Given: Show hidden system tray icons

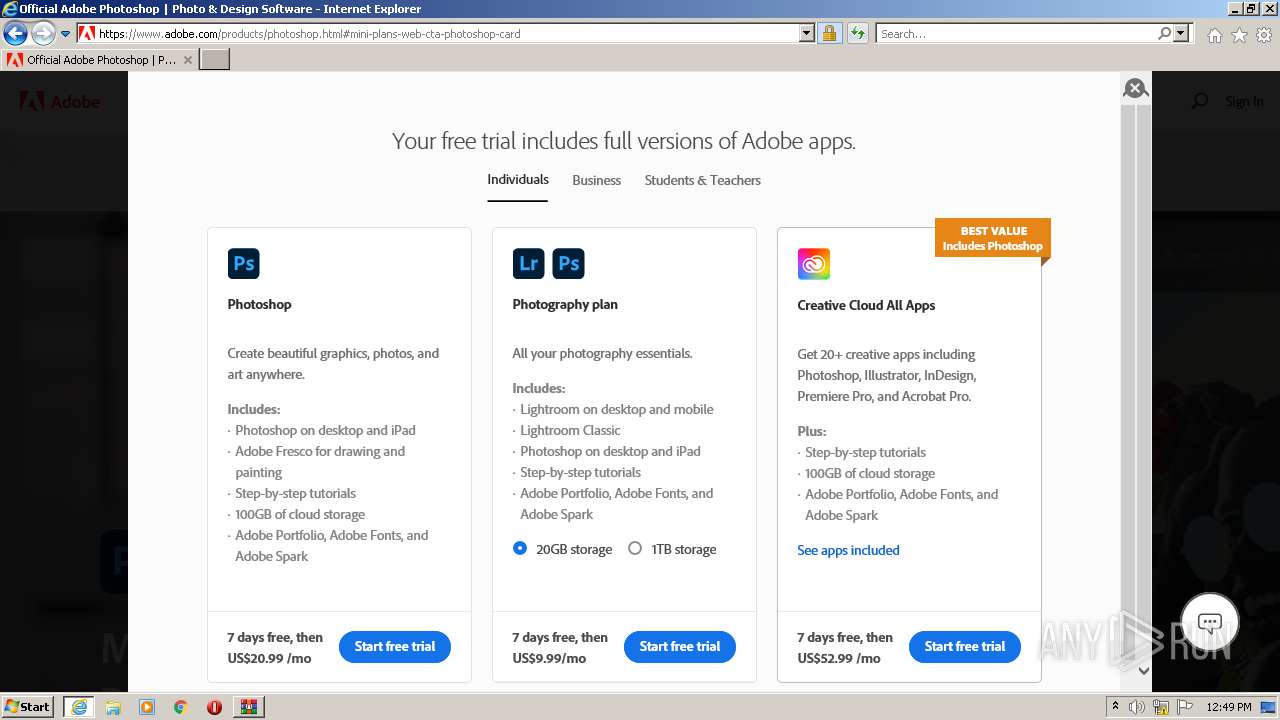Looking at the screenshot, I should pos(1115,706).
